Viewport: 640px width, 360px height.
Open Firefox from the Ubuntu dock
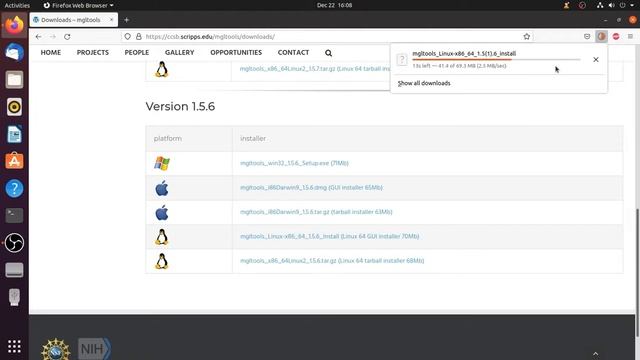(x=14, y=24)
